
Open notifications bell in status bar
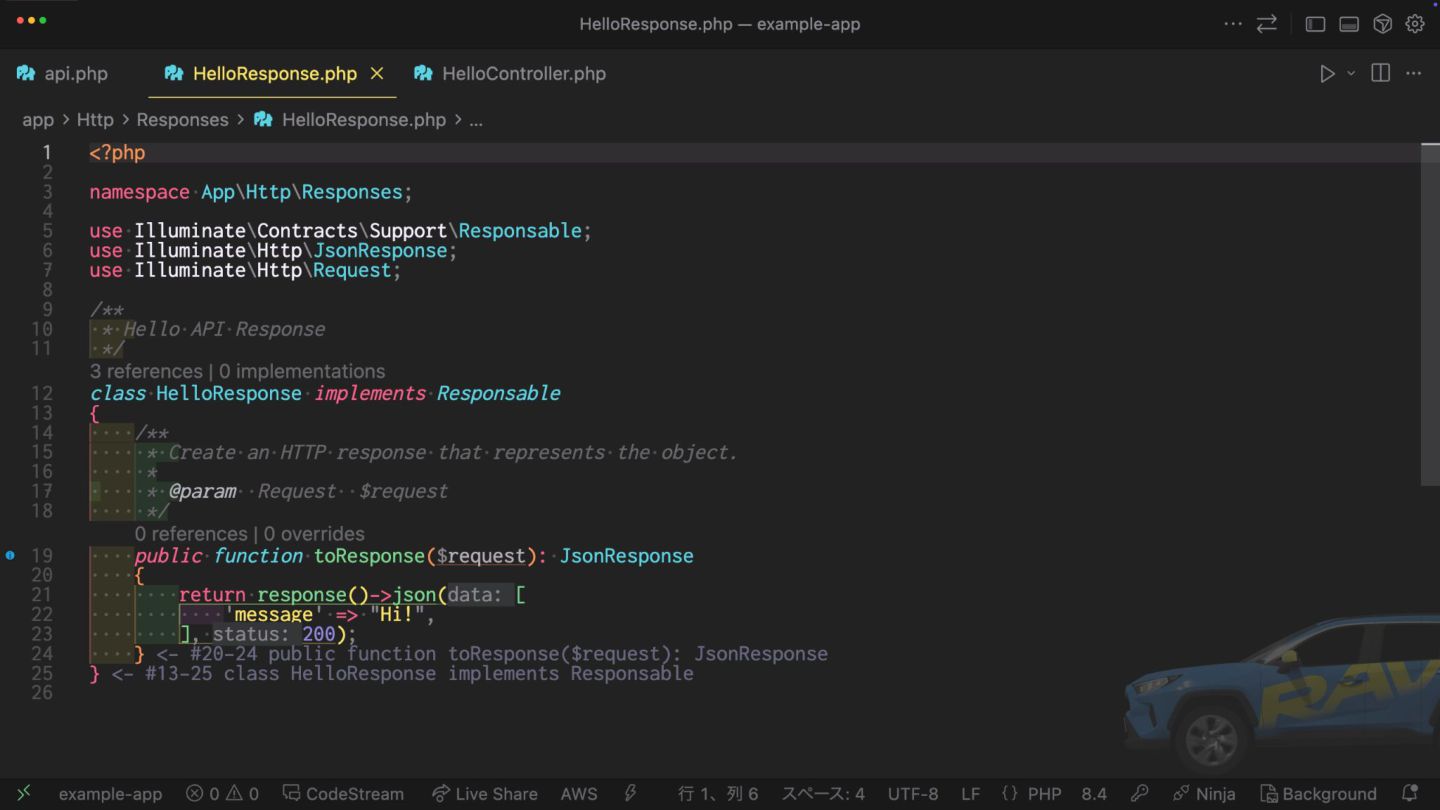pyautogui.click(x=1411, y=793)
